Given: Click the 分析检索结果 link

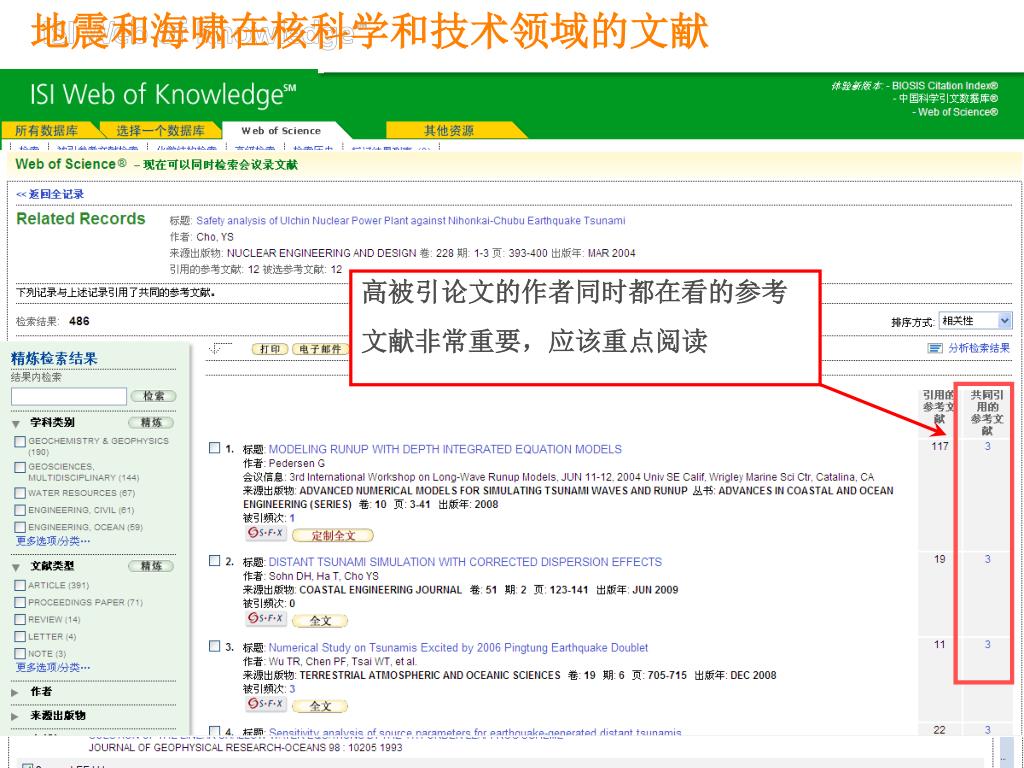Looking at the screenshot, I should click(x=979, y=348).
